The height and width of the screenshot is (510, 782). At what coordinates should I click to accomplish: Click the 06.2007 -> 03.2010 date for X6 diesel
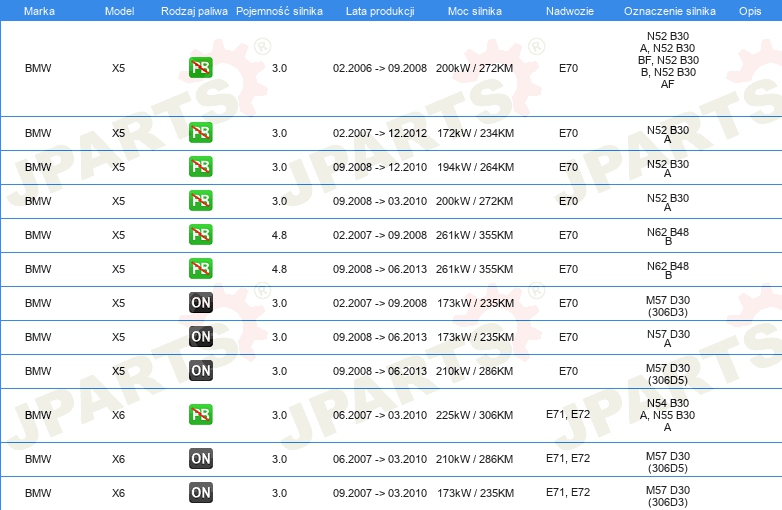coord(379,459)
